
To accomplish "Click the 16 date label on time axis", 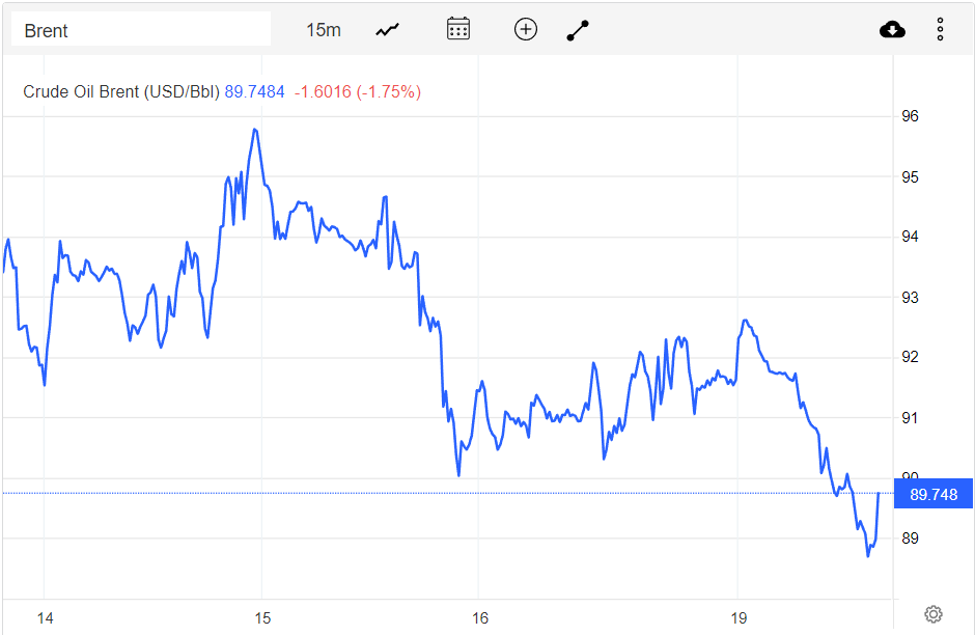I will click(479, 618).
